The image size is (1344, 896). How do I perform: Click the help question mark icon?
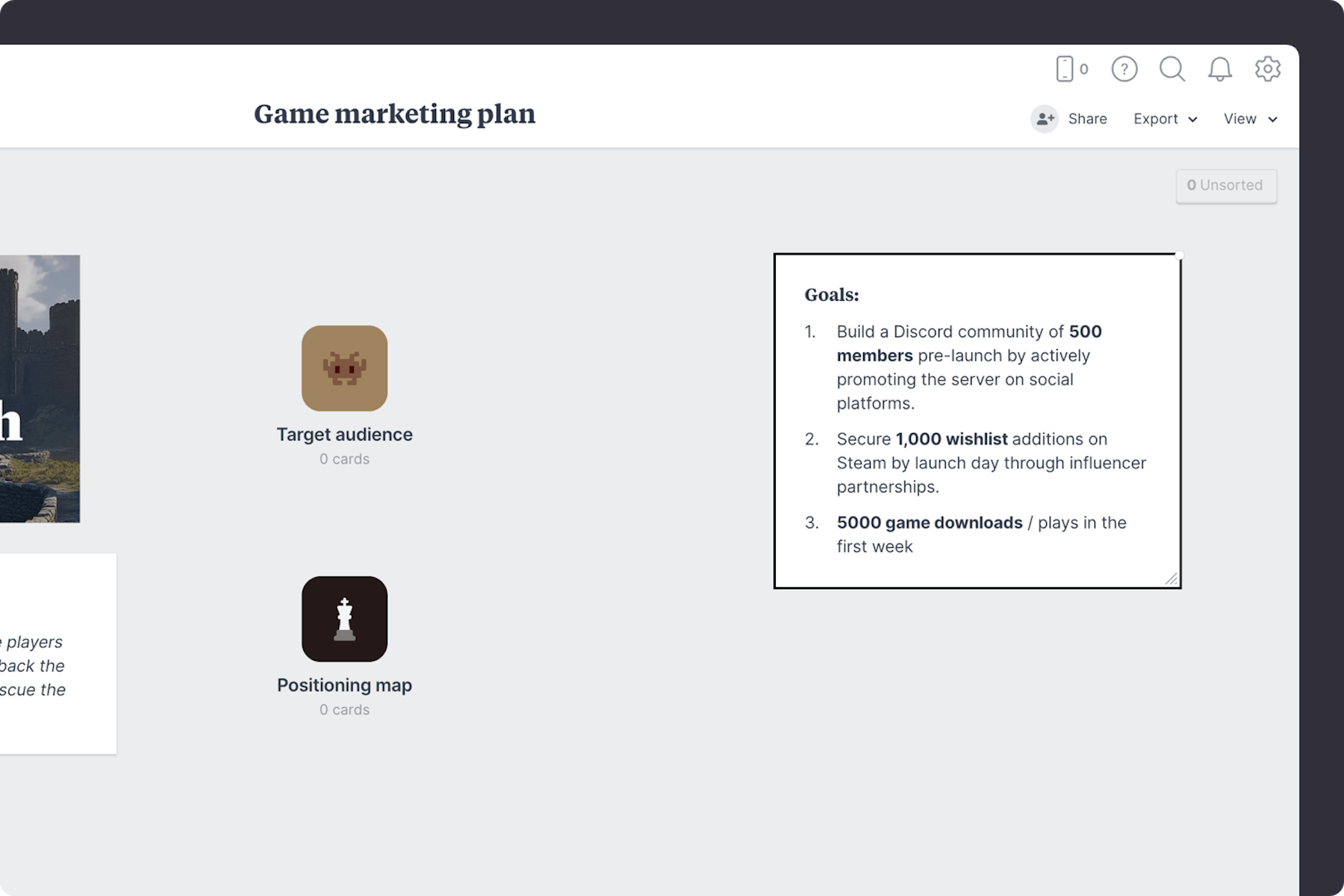point(1124,69)
